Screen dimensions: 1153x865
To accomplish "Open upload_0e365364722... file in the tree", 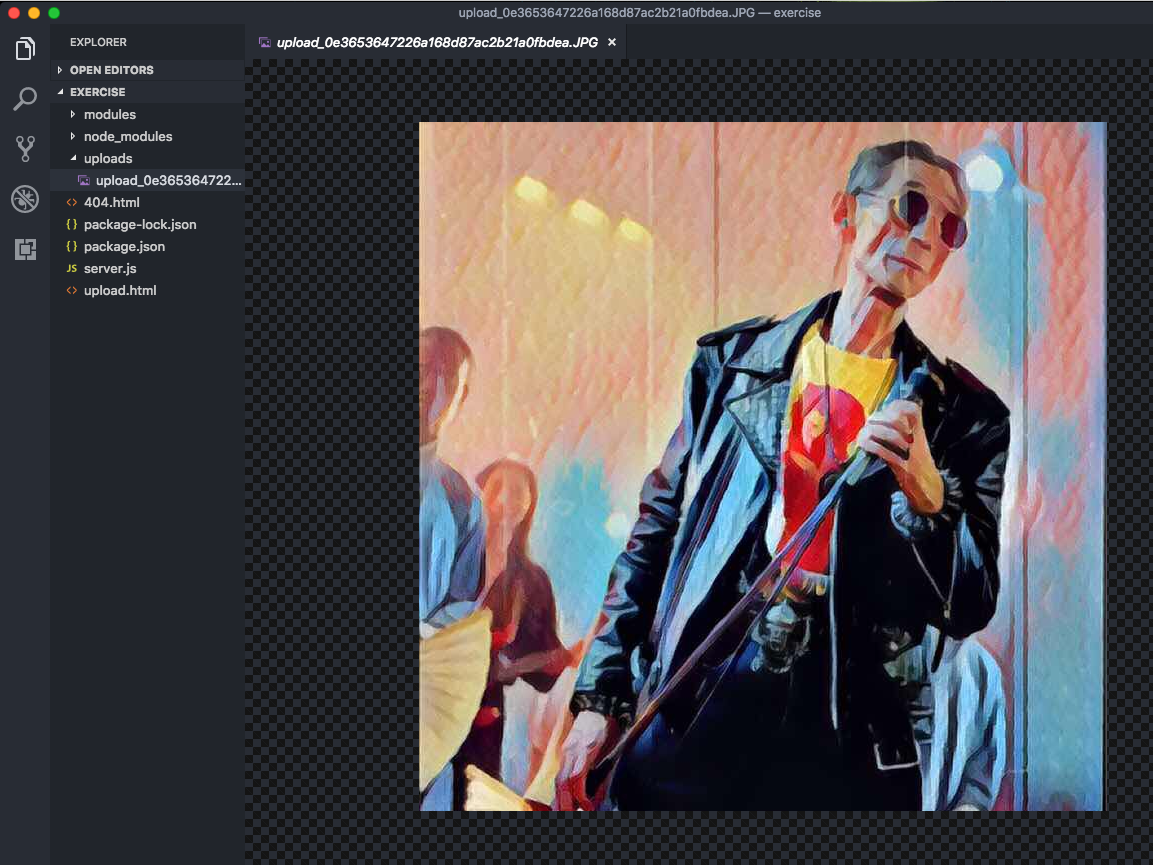I will pyautogui.click(x=147, y=180).
